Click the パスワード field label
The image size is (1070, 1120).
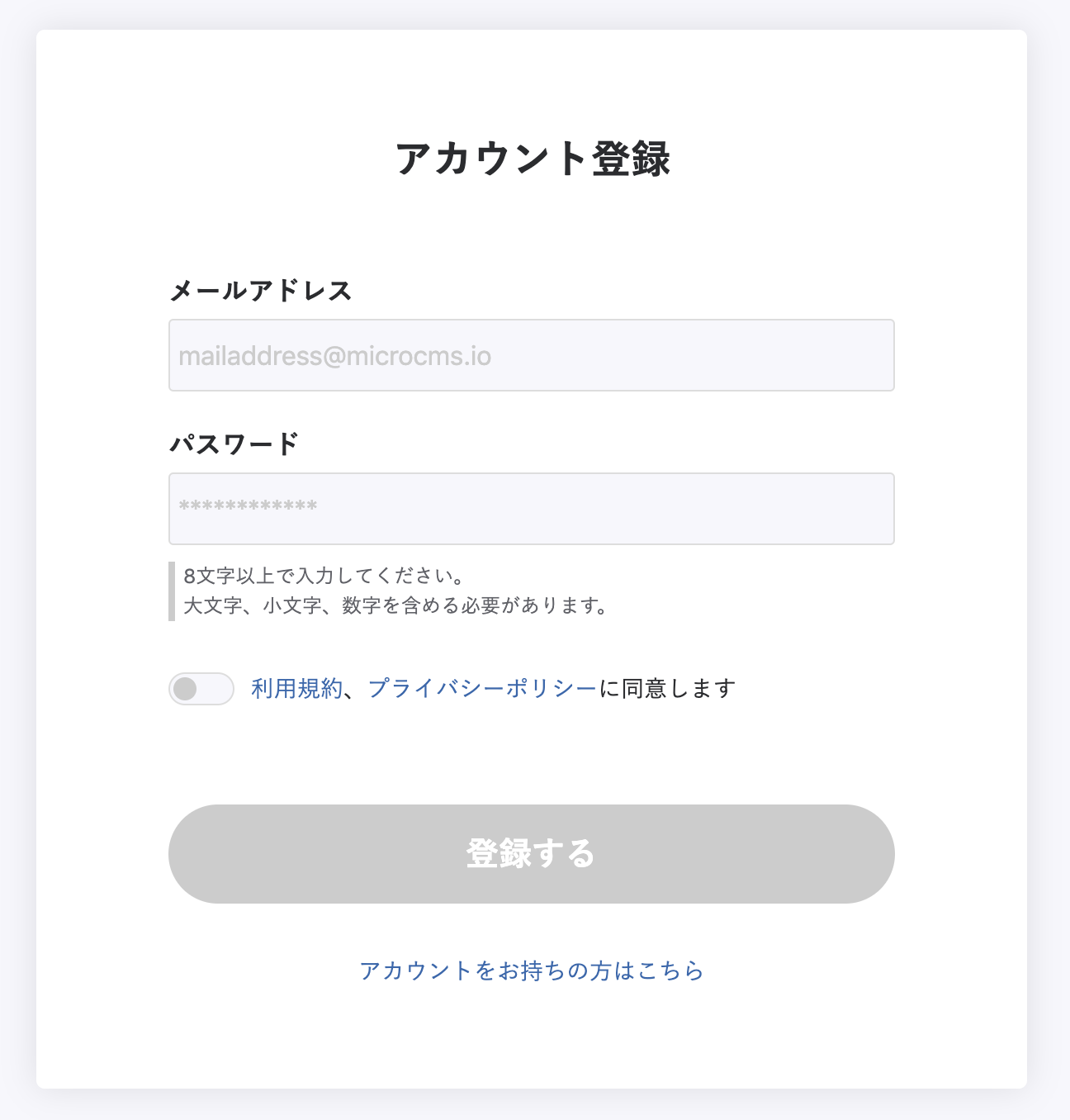point(234,444)
